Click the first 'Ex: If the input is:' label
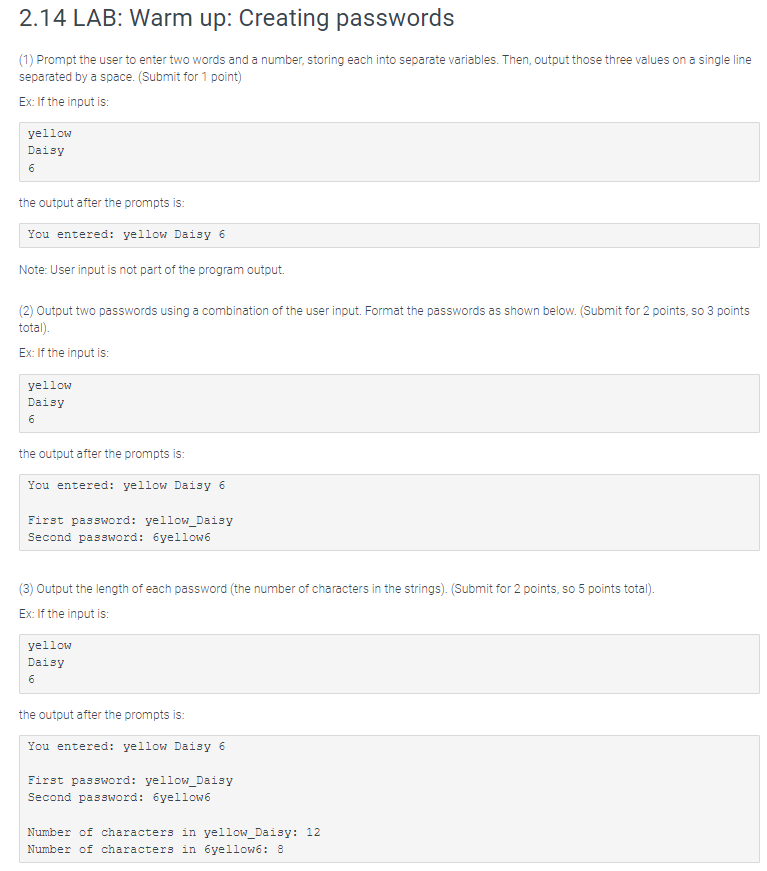 64,102
